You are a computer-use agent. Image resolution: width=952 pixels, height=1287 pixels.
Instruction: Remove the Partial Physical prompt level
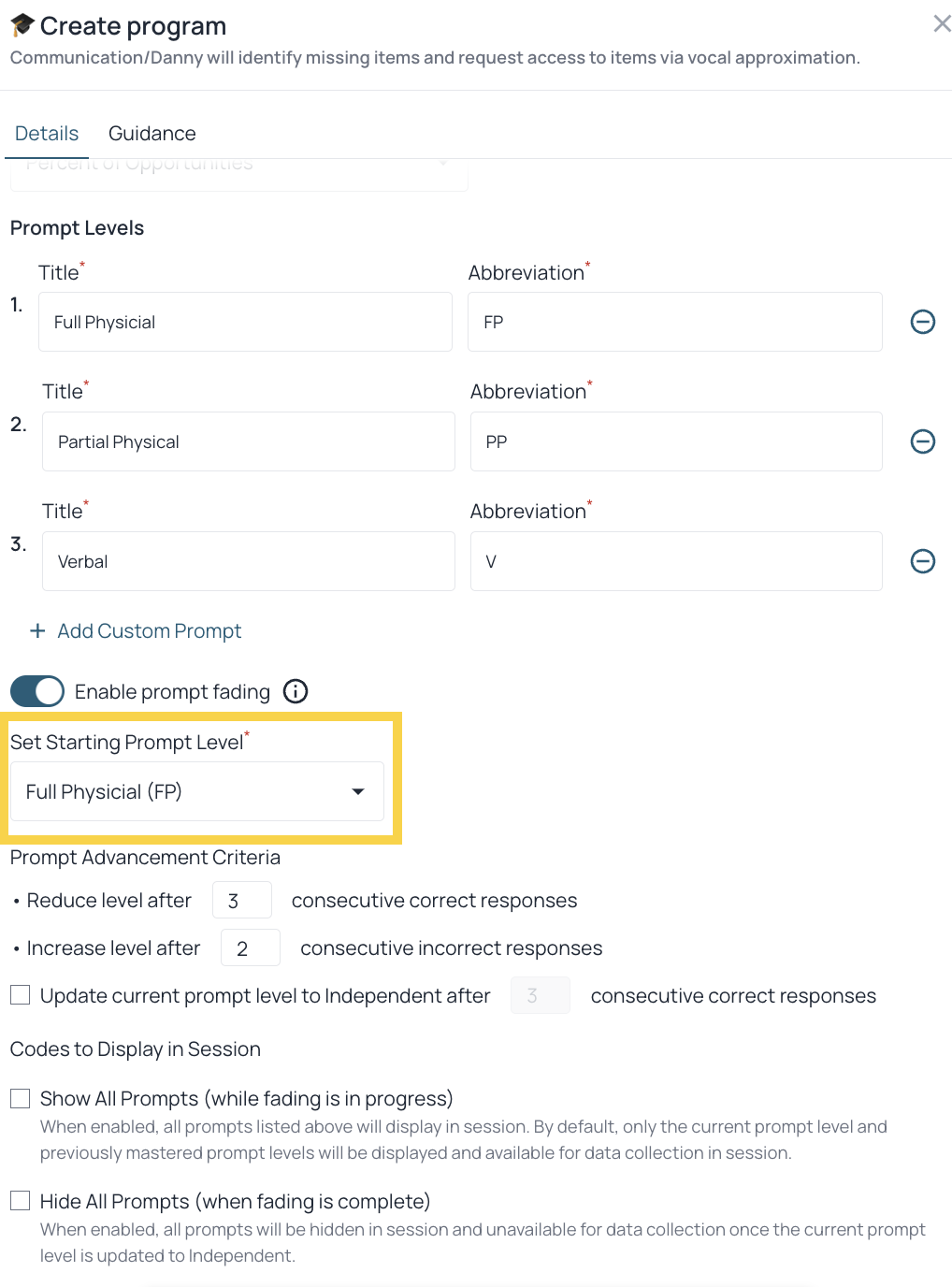(922, 441)
